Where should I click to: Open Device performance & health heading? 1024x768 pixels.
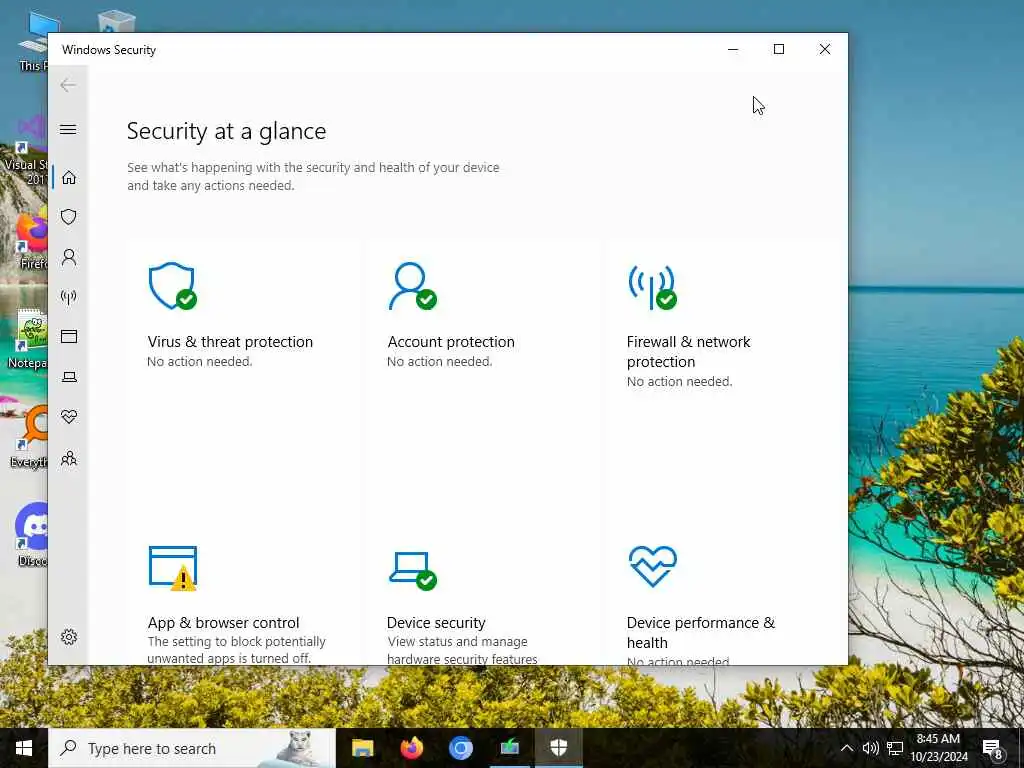[x=701, y=632]
